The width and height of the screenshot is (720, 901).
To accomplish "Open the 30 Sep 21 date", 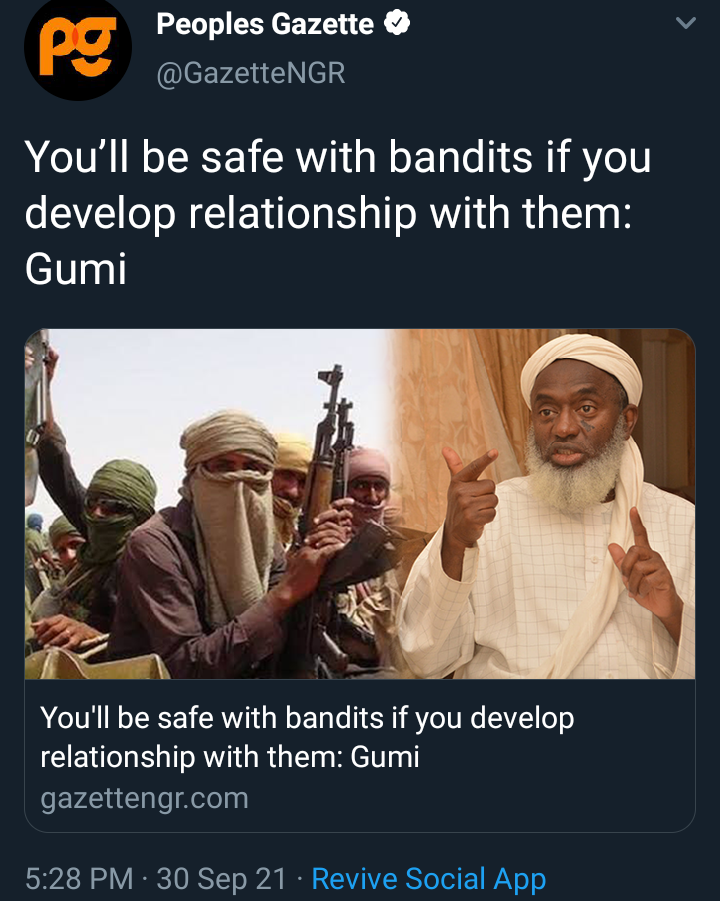I will (x=221, y=879).
